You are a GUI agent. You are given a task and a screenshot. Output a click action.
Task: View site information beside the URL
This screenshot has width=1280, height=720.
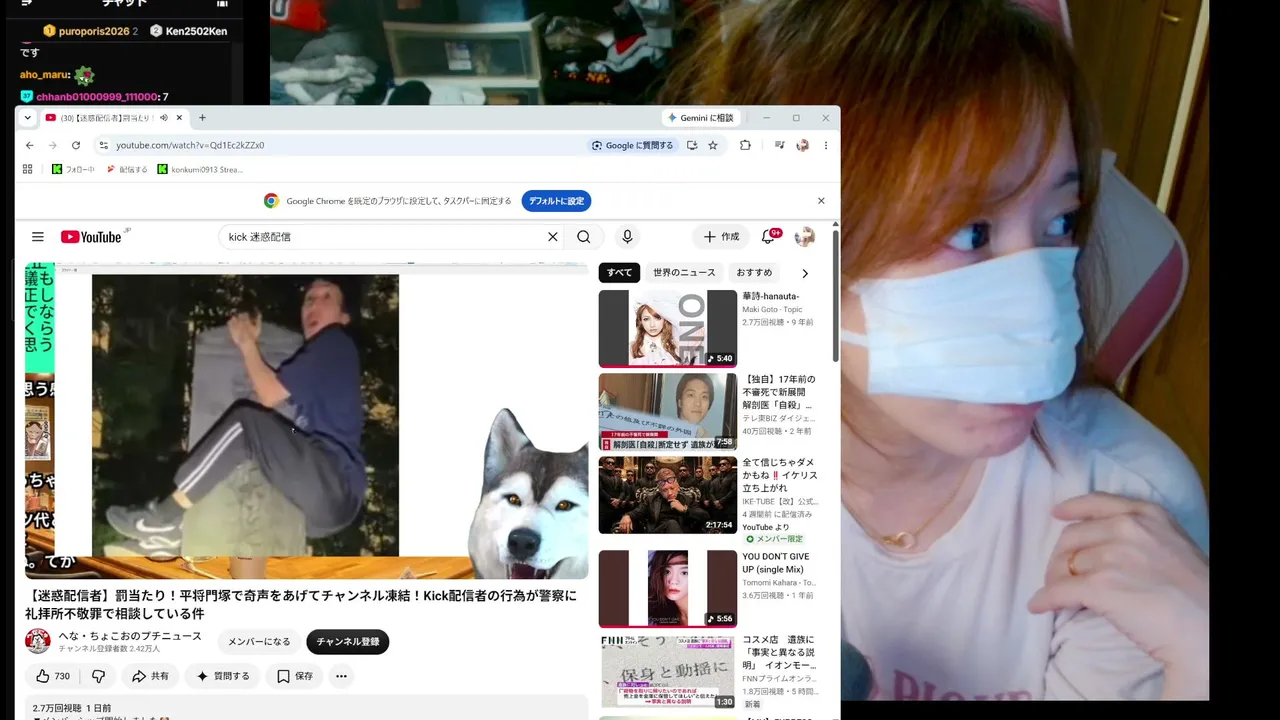click(103, 145)
